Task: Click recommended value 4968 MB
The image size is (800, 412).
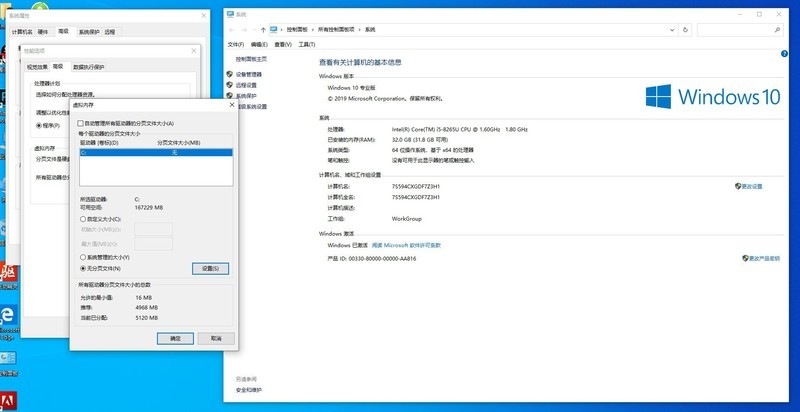Action: 147,307
